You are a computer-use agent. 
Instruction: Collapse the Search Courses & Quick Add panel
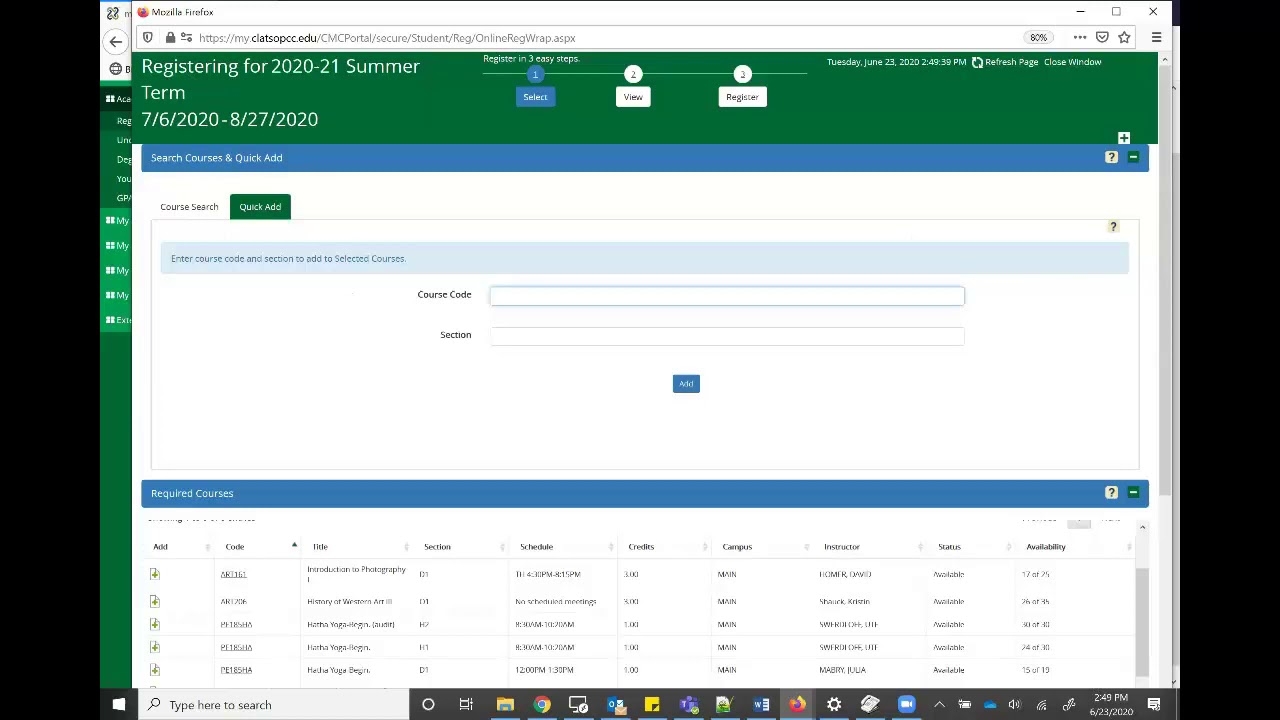pos(1133,157)
